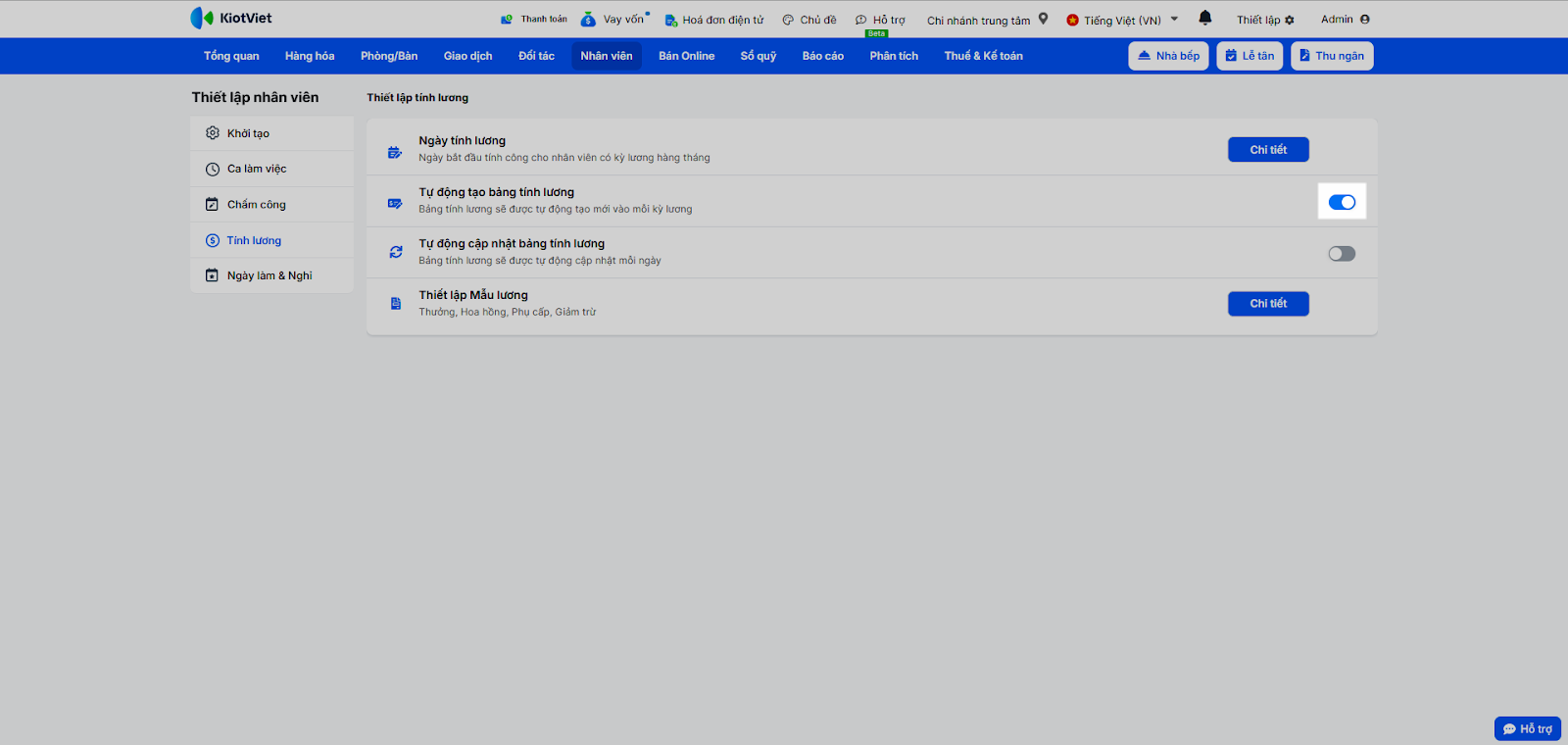1568x745 pixels.
Task: Open the Thiết lập settings menu
Action: click(x=1265, y=20)
